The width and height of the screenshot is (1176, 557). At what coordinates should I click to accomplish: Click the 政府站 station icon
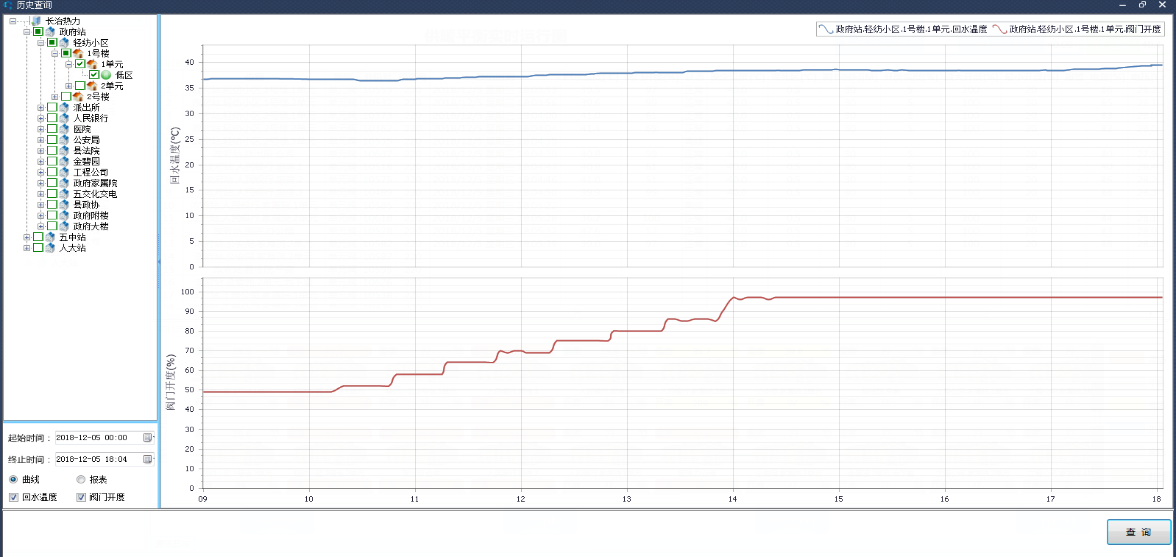[50, 32]
